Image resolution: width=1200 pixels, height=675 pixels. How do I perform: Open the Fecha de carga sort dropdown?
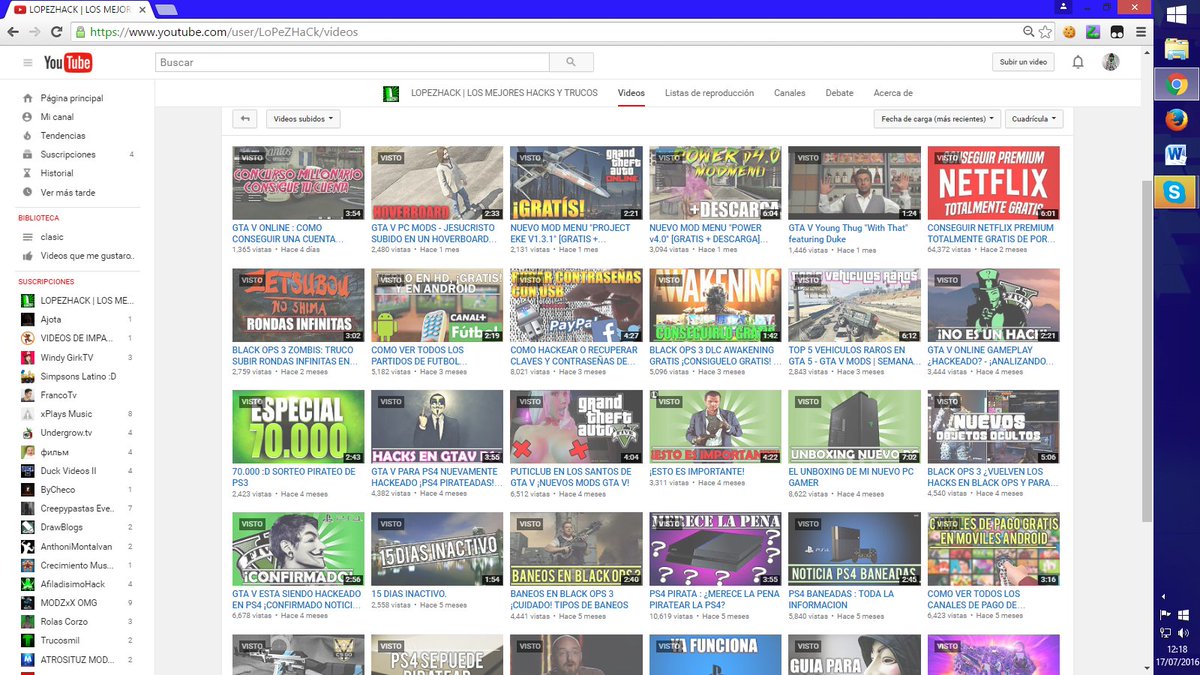937,118
